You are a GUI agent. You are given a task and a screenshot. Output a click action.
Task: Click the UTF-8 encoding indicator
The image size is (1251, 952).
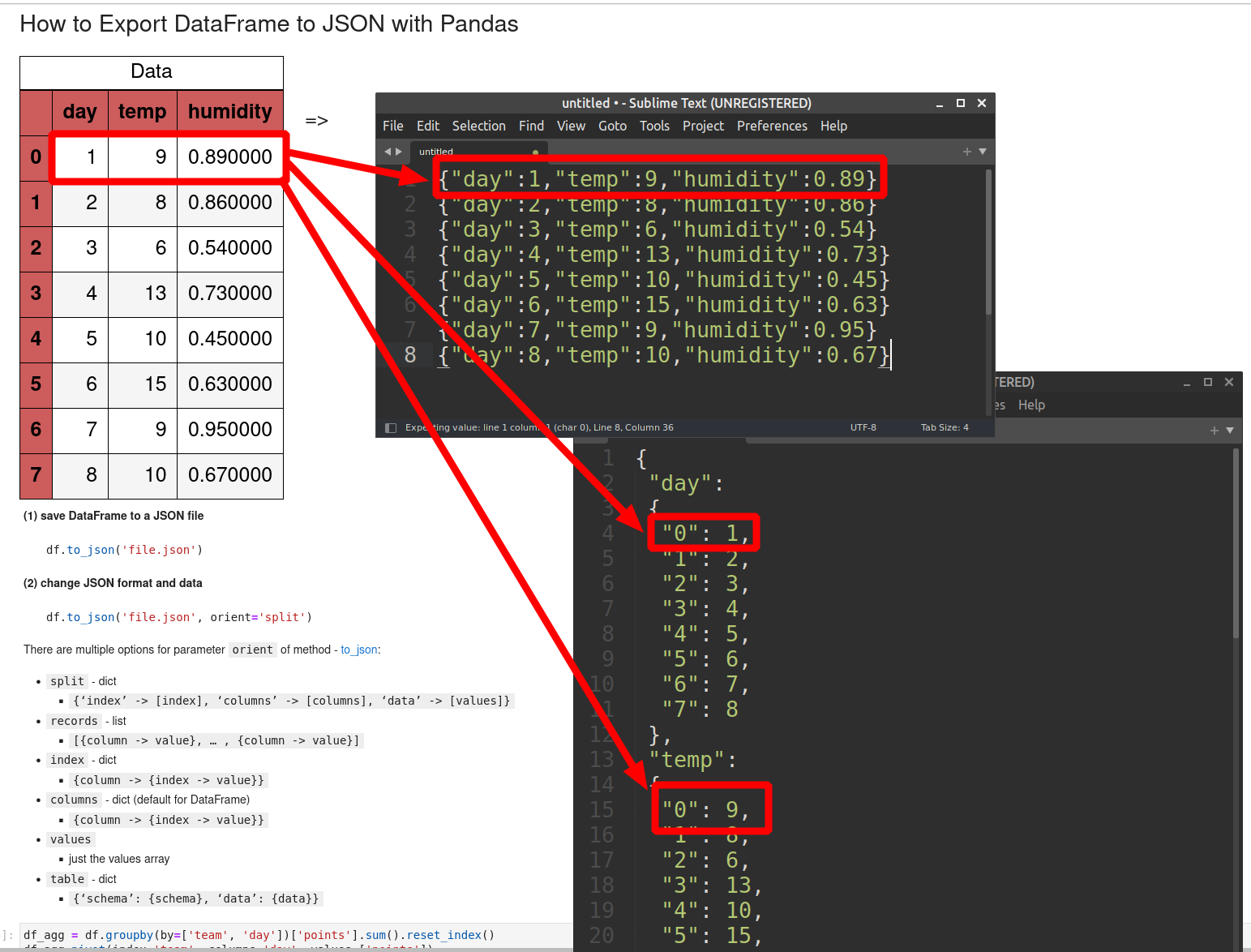(863, 427)
